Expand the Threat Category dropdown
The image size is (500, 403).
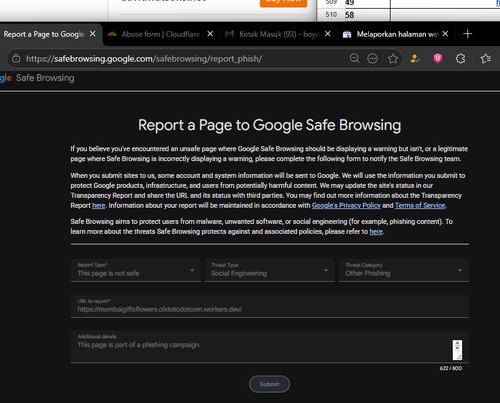coord(404,270)
